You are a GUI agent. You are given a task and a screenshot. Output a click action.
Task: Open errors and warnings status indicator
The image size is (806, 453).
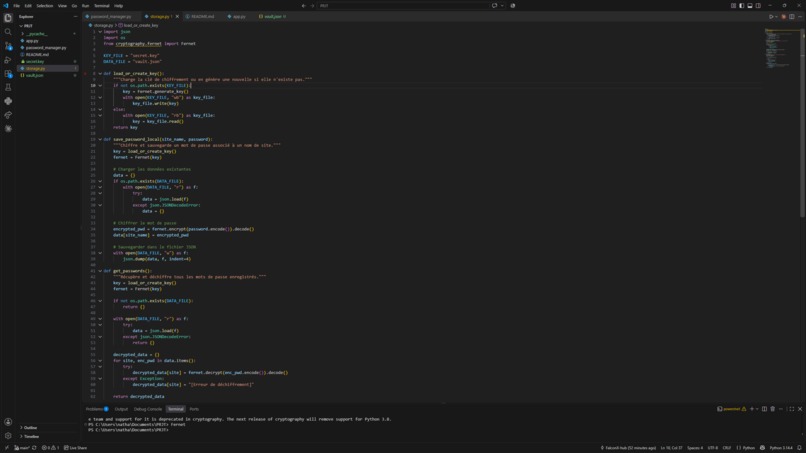[x=50, y=448]
